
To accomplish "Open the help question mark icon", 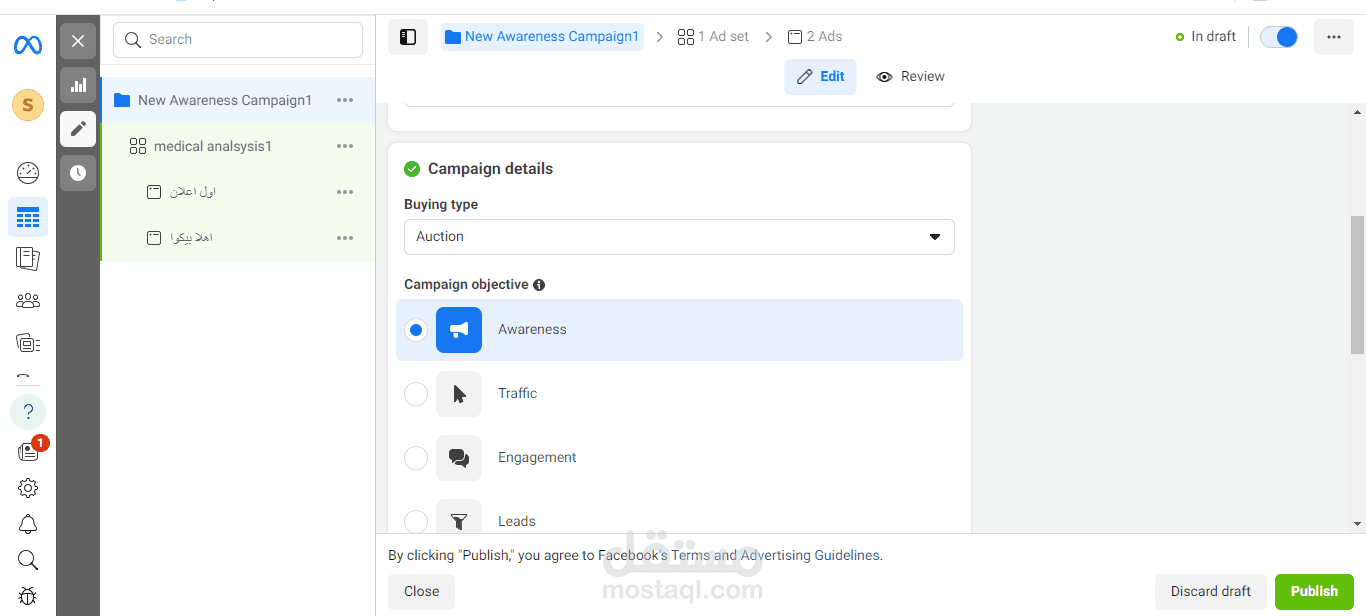I will (28, 411).
